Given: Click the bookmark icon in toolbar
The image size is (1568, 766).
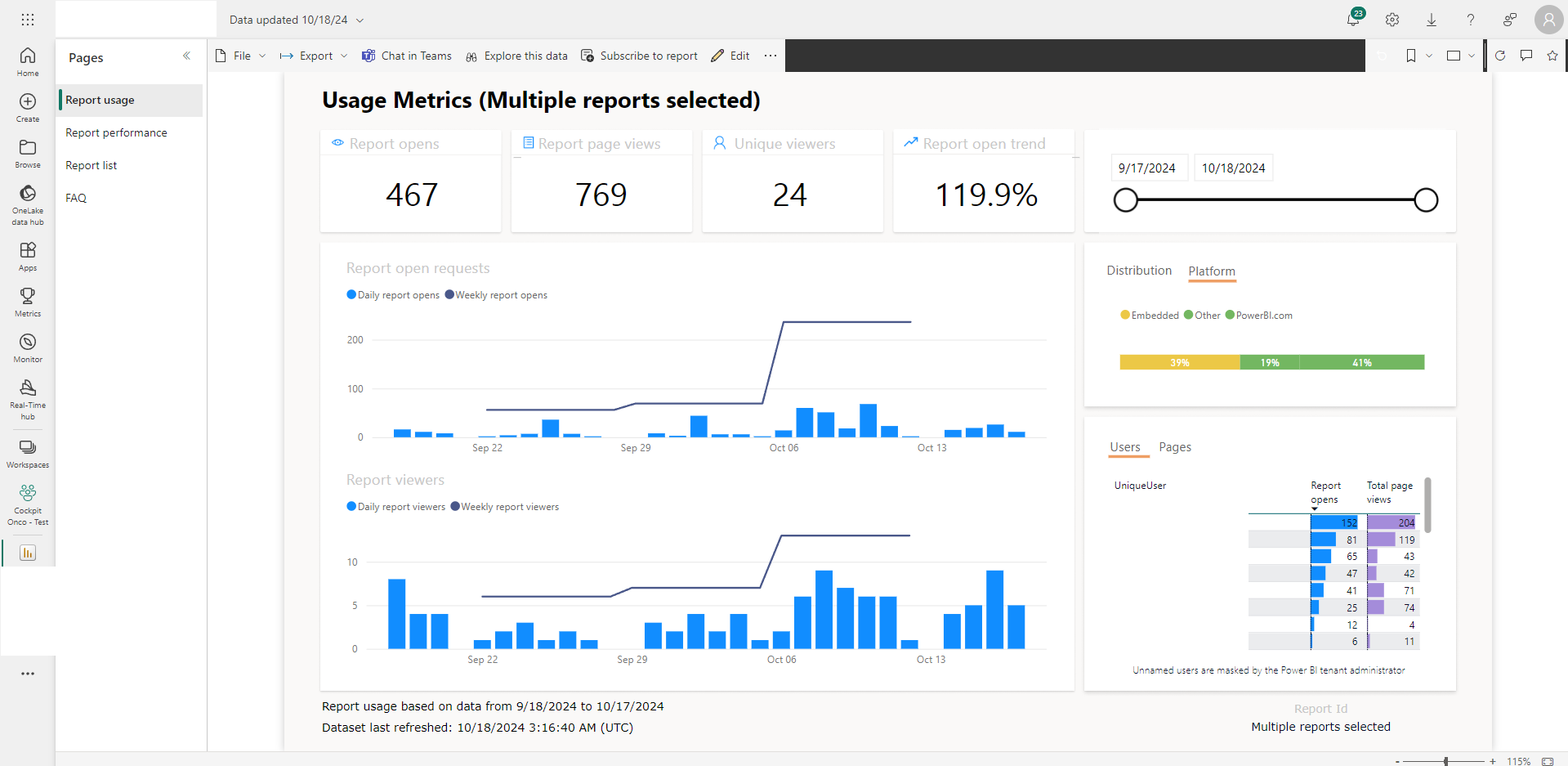Looking at the screenshot, I should pos(1411,56).
